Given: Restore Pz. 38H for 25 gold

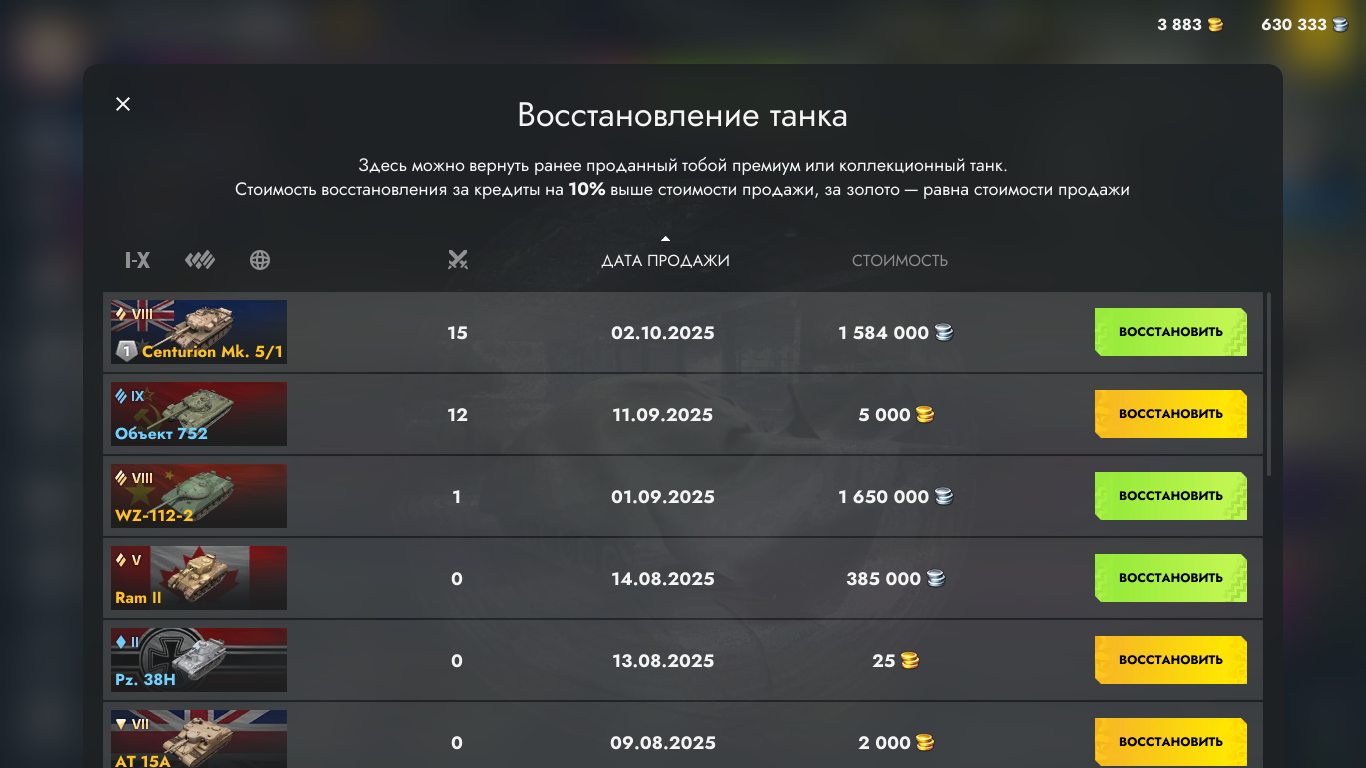Looking at the screenshot, I should 1170,660.
